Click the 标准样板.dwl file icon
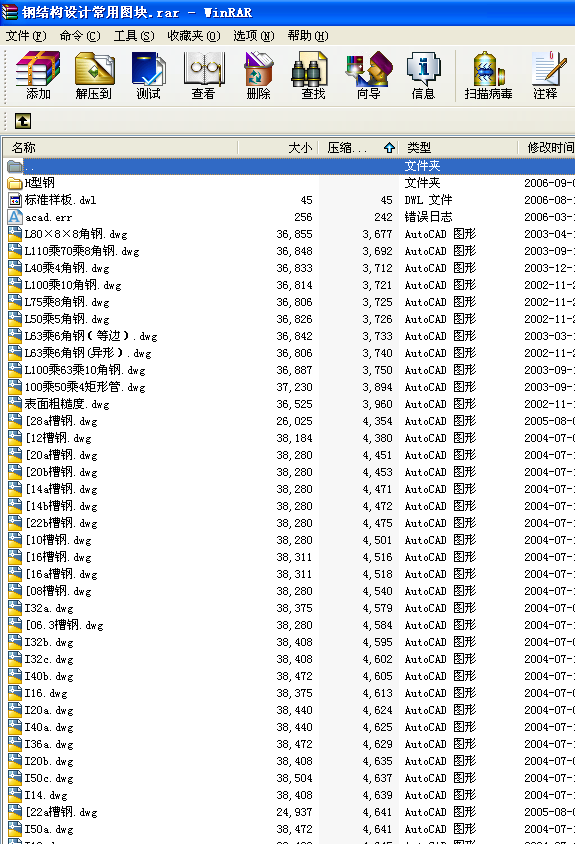 (x=15, y=200)
